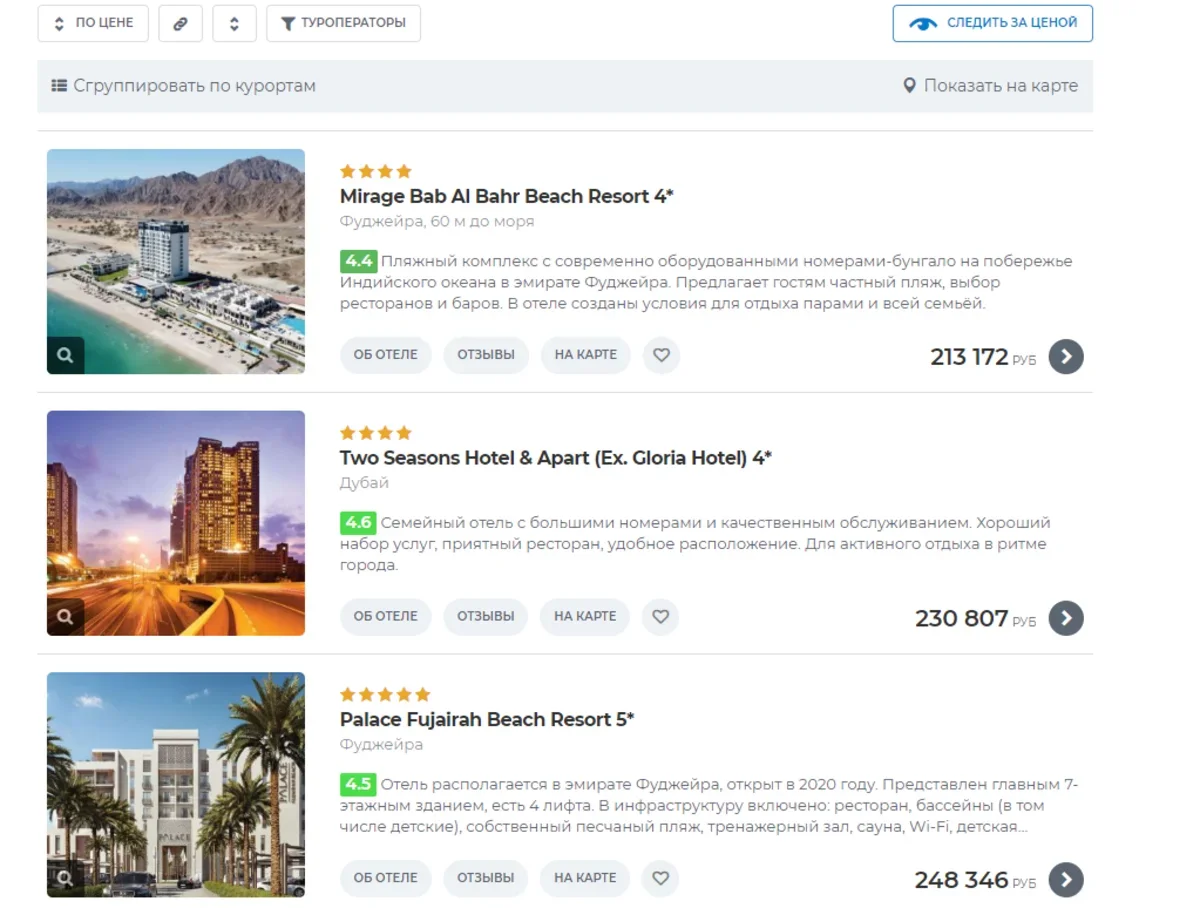Zoom Mirage Bab Al Bahr photo magnifier
This screenshot has height=908, width=1200.
pos(65,355)
